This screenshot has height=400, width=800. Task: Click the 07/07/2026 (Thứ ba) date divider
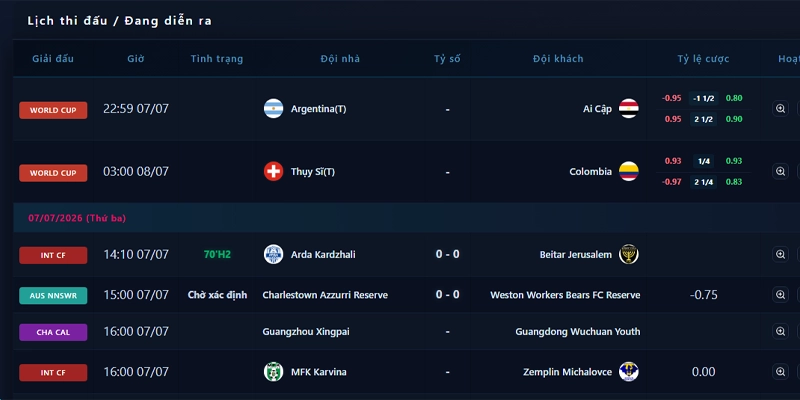click(77, 218)
